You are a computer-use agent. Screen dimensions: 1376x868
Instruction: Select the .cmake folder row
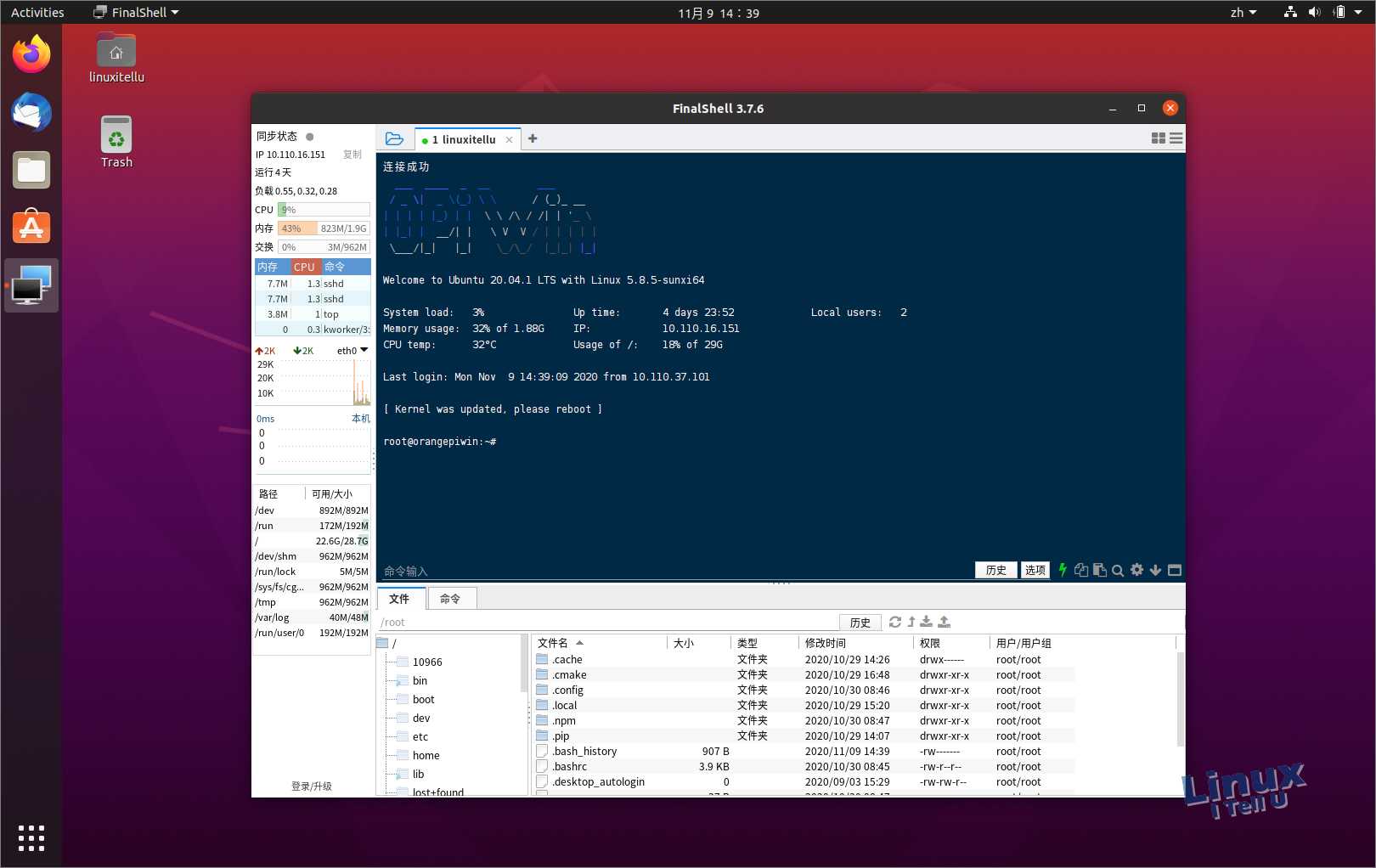804,675
